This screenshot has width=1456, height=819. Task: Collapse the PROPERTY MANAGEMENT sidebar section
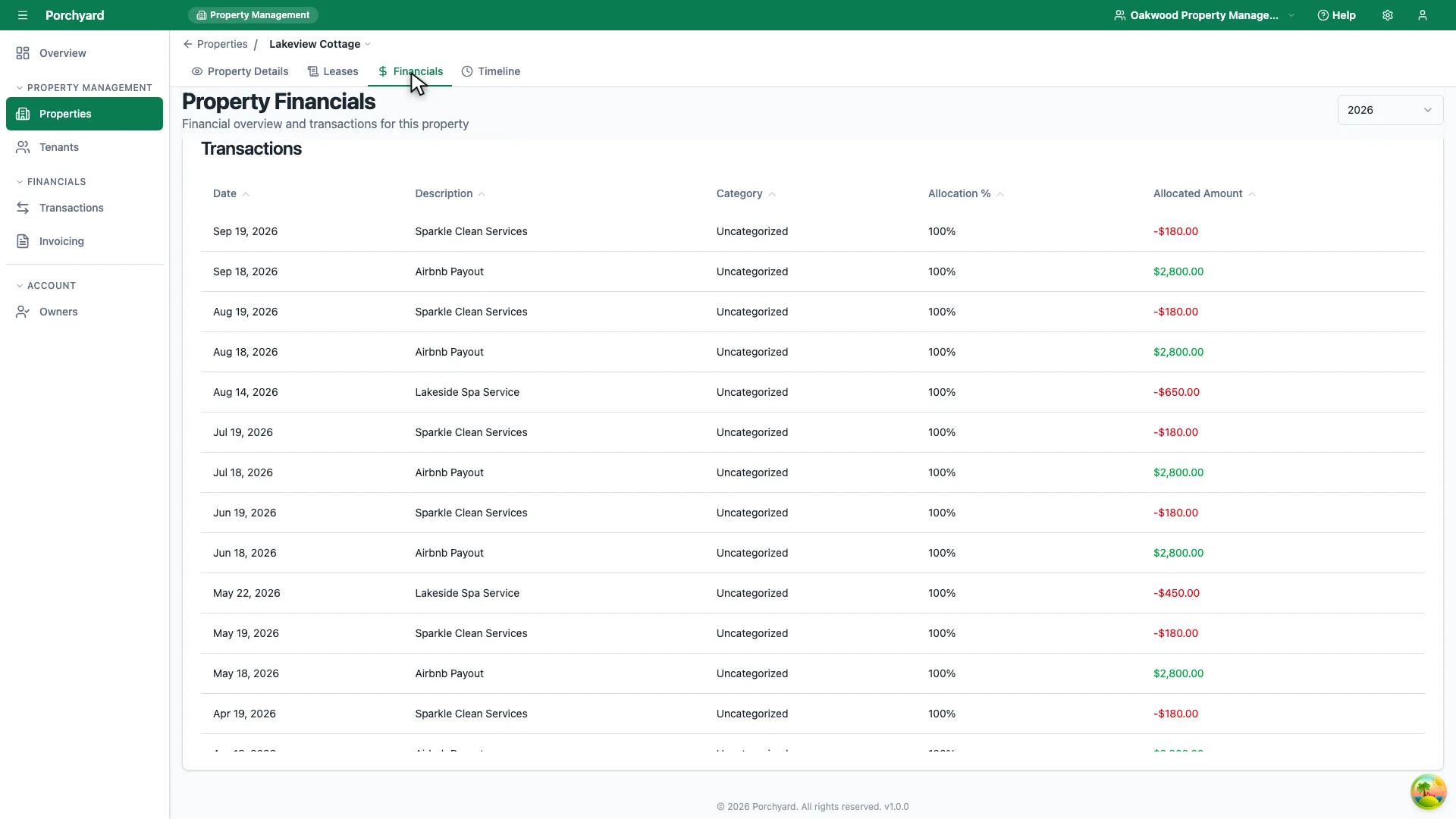(x=84, y=88)
